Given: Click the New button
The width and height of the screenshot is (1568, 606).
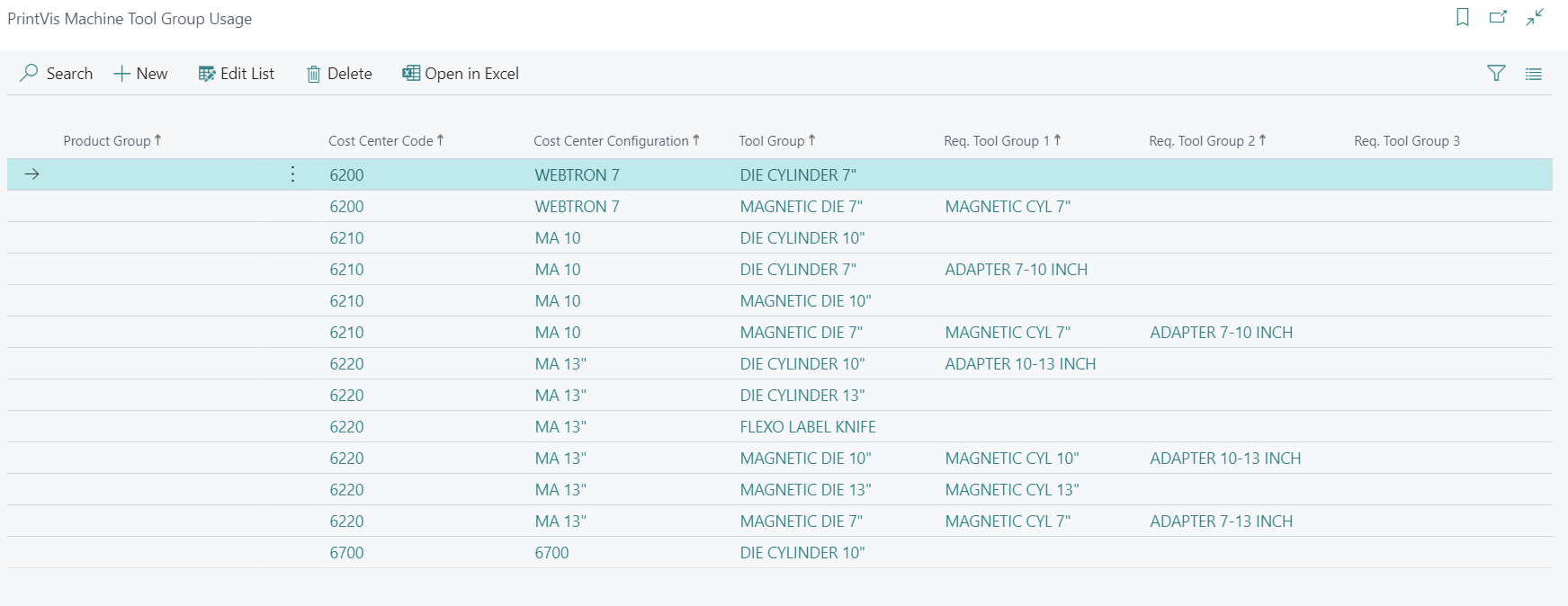Looking at the screenshot, I should click(x=141, y=74).
